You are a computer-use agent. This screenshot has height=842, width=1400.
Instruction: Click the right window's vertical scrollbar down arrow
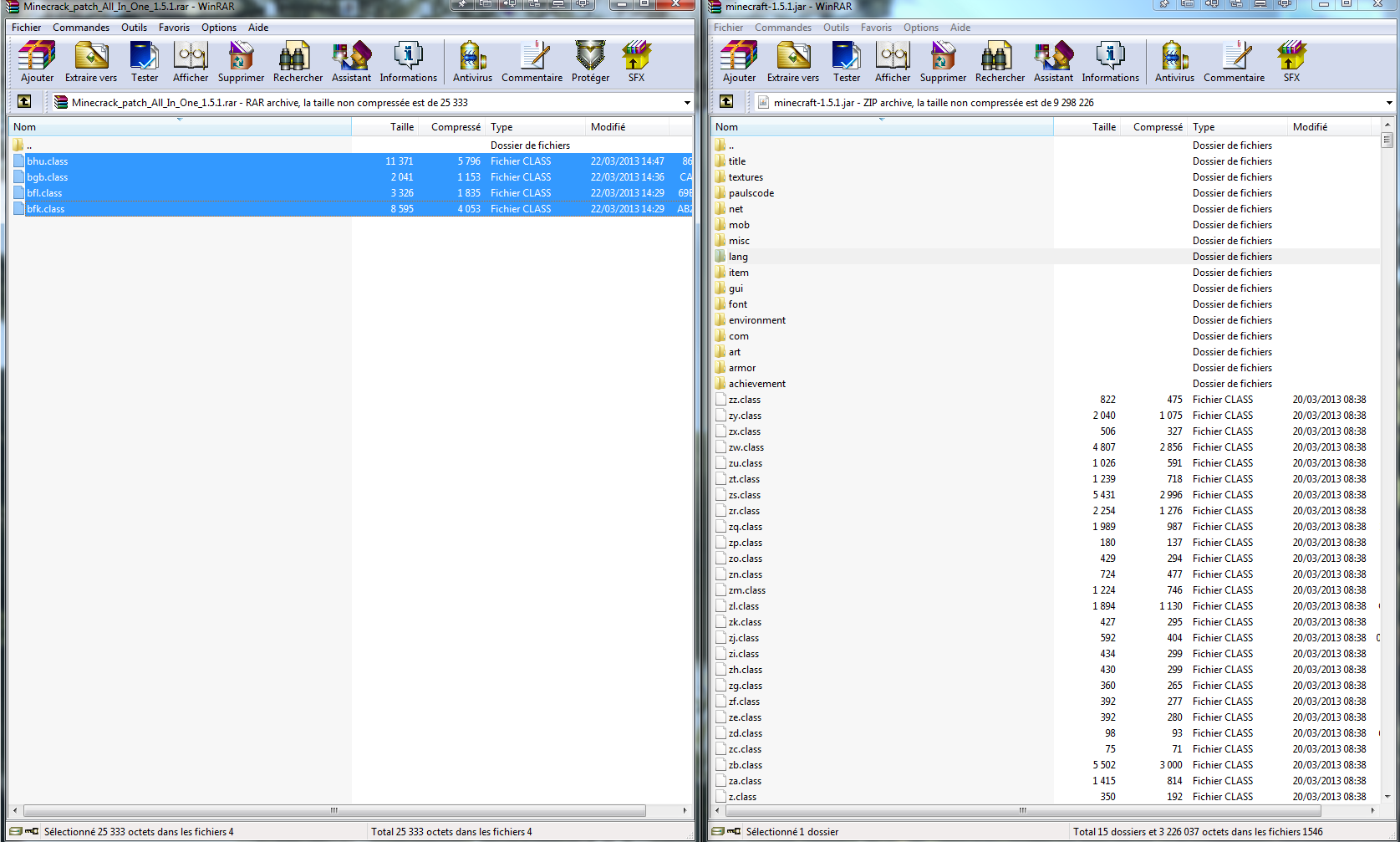coord(1387,797)
